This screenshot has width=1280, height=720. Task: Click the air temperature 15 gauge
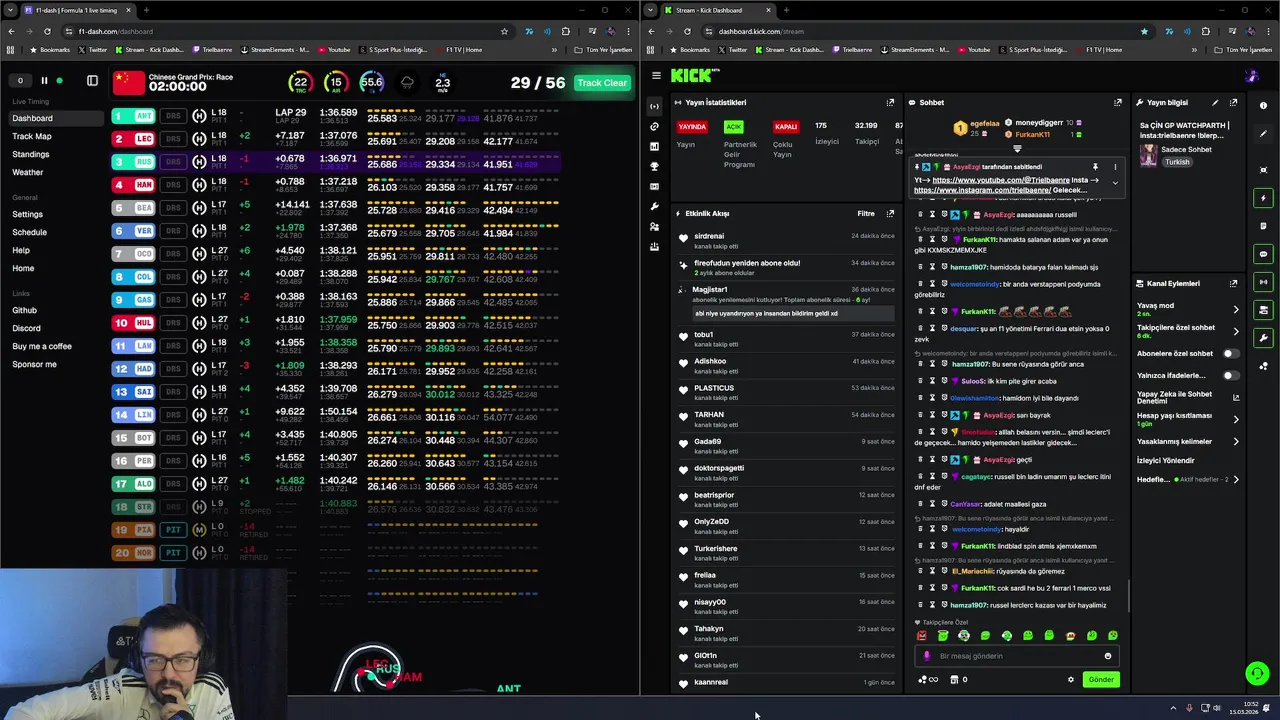tap(336, 83)
